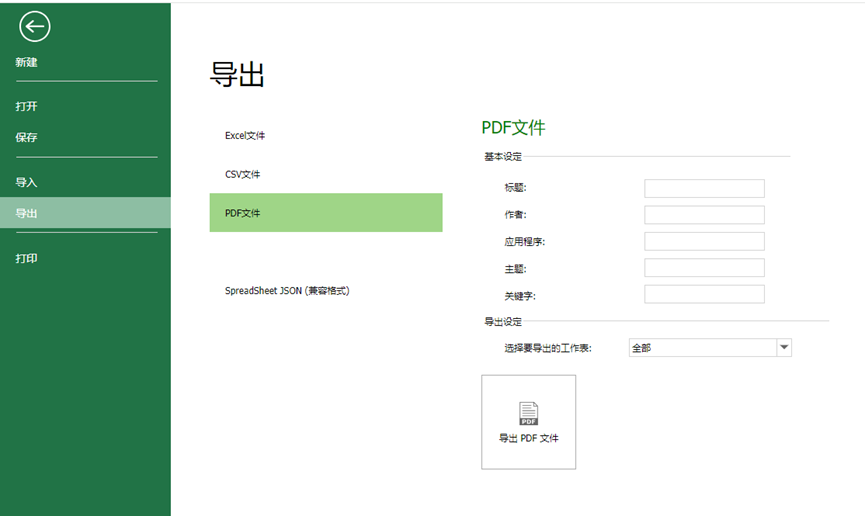Open the 打印 sidebar item
The image size is (865, 516).
pyautogui.click(x=26, y=258)
